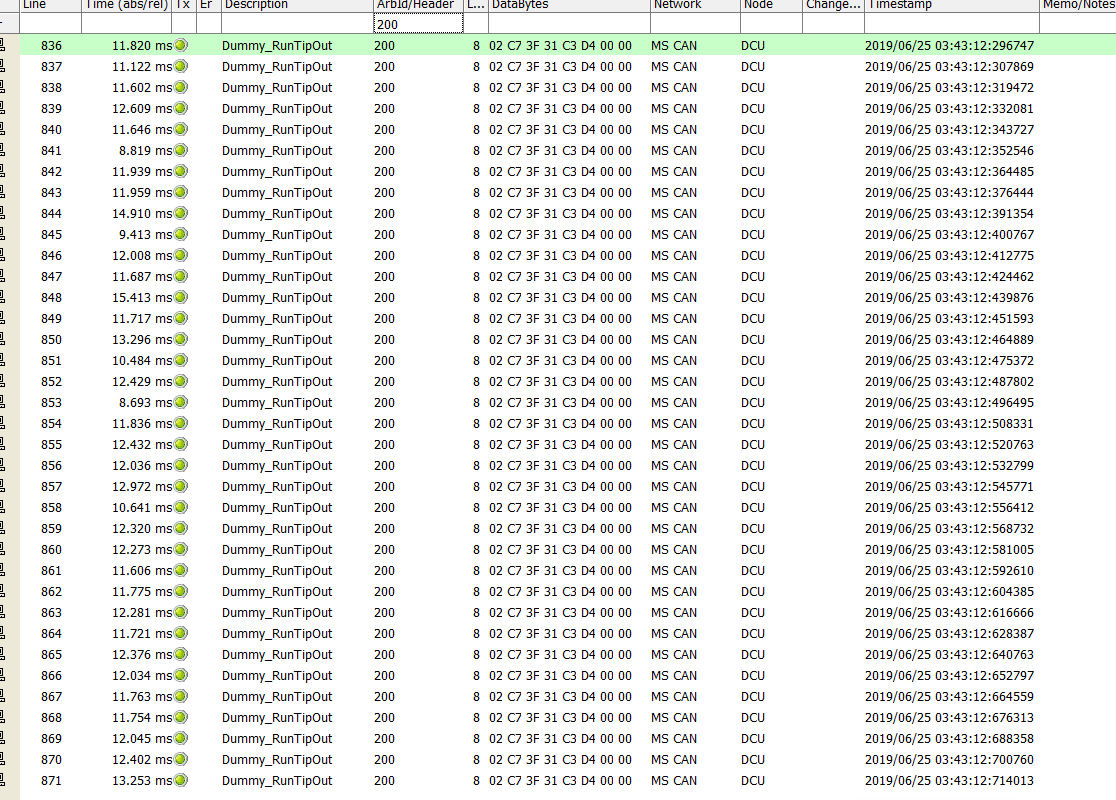
Task: Click time value 9.413 ms
Action: coord(145,234)
